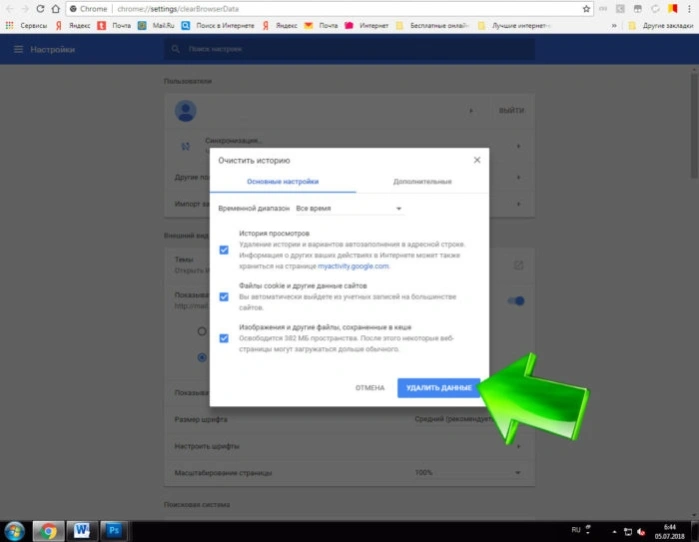The image size is (699, 542).
Task: Open themes via the external-link icon
Action: [518, 266]
